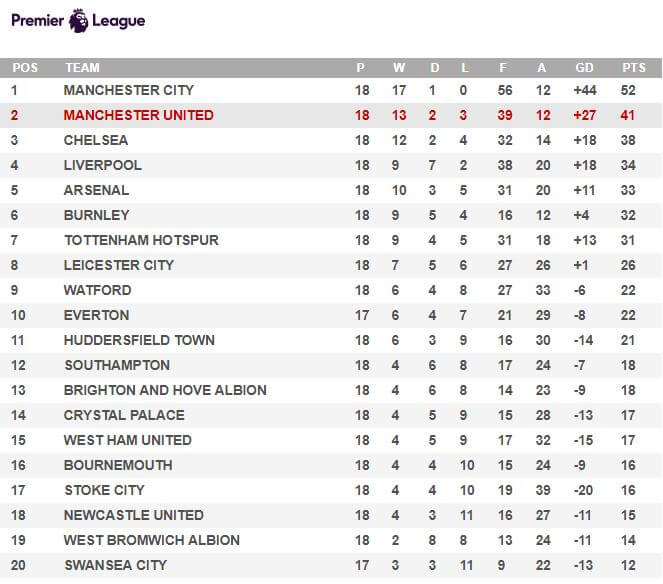The height and width of the screenshot is (584, 663).
Task: Open the Burnley team row
Action: click(x=331, y=215)
